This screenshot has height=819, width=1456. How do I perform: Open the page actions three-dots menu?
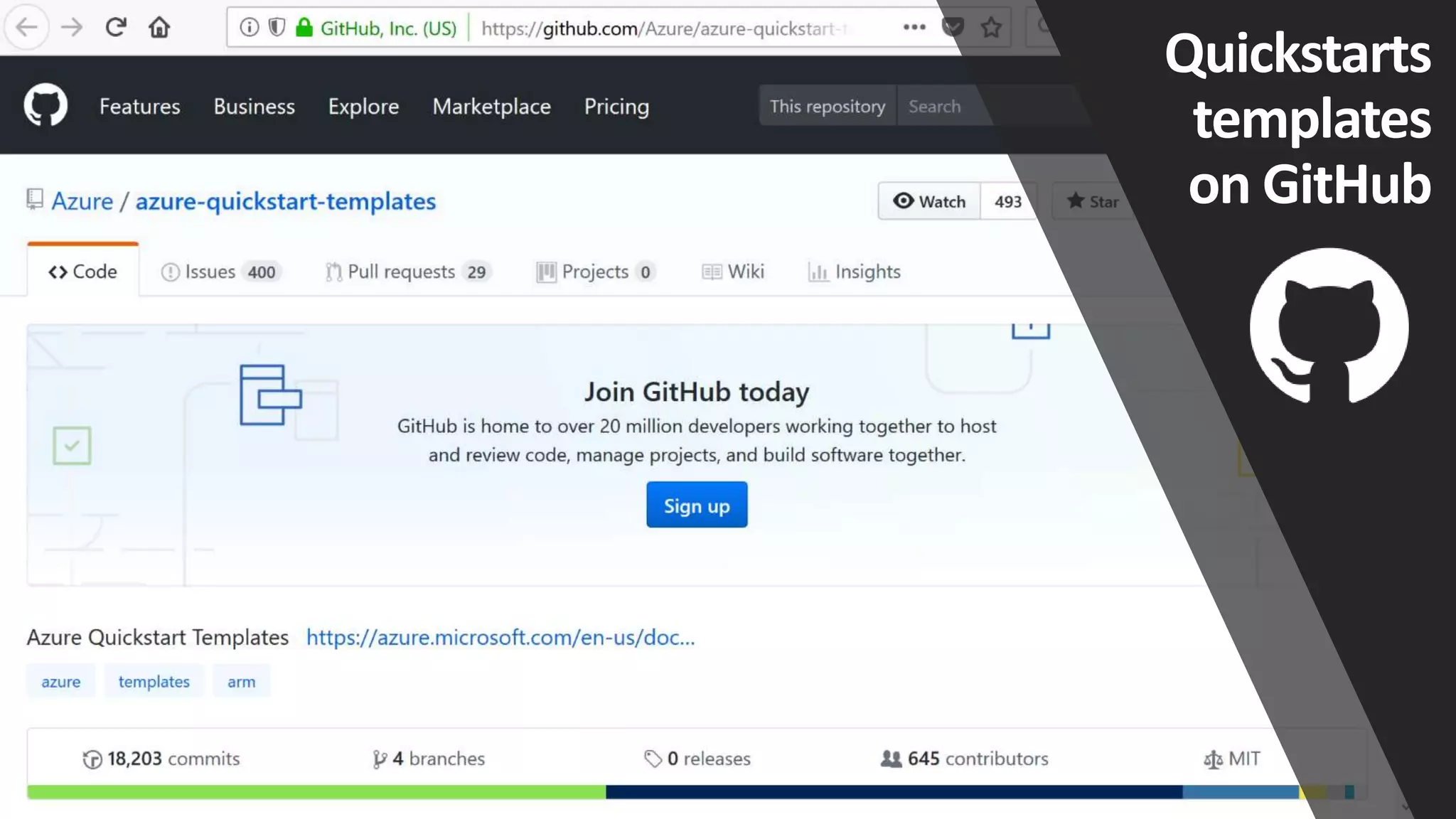coord(914,28)
